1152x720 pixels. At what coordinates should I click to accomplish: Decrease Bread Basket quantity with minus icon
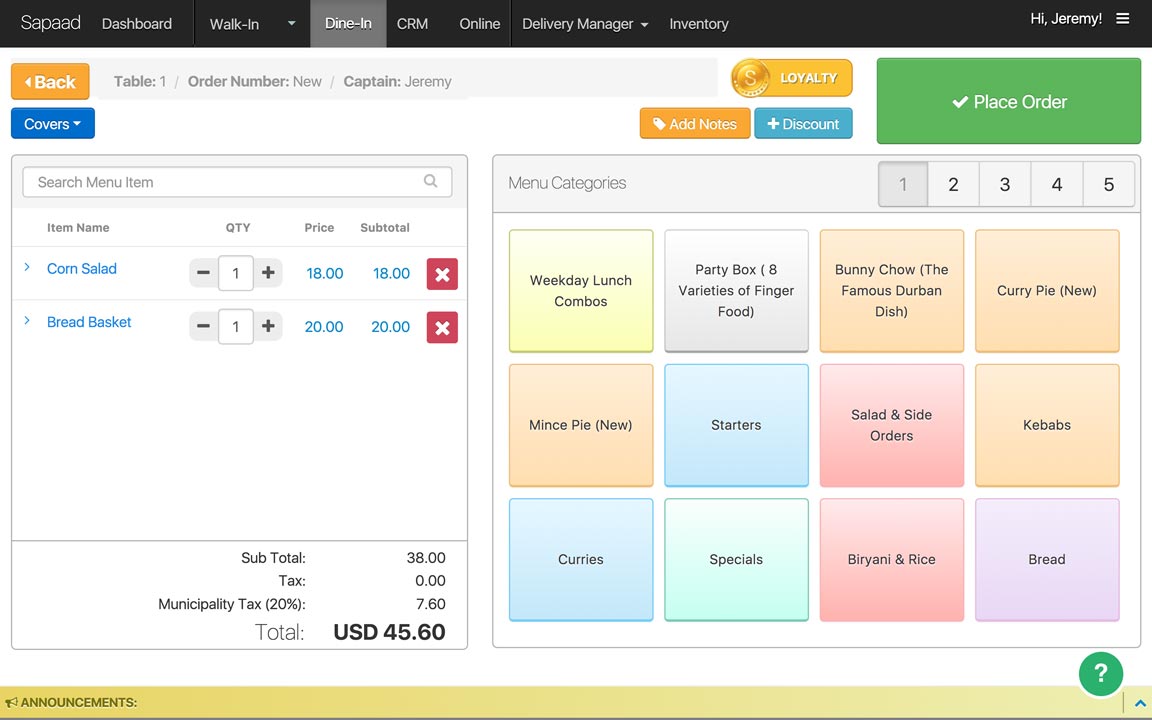pyautogui.click(x=204, y=326)
